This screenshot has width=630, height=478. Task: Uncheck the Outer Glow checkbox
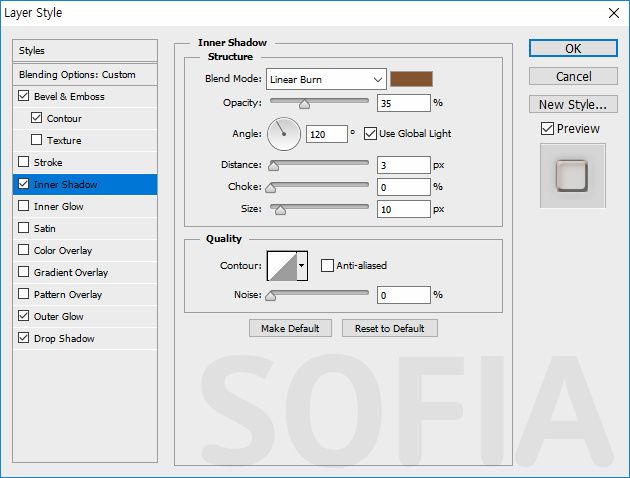[x=24, y=316]
